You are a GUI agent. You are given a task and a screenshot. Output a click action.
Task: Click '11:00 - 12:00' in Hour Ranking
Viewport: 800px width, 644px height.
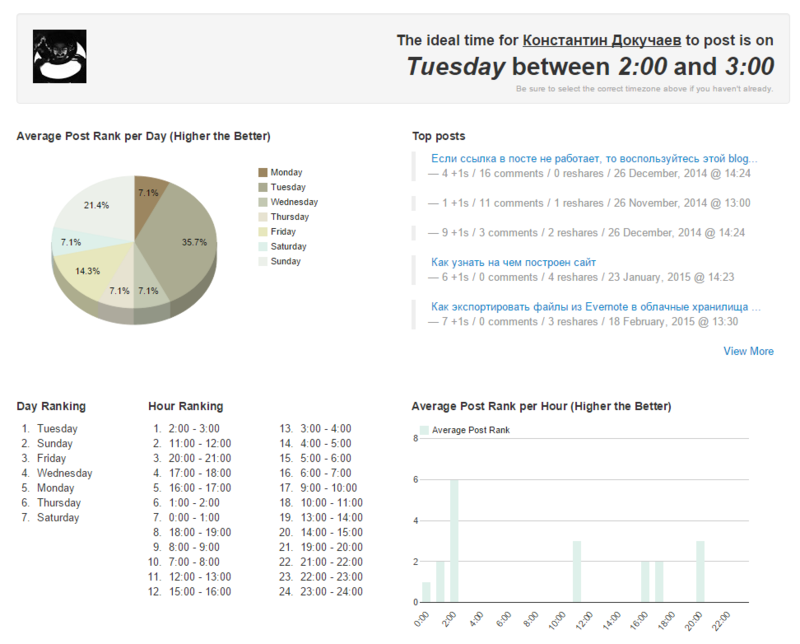[200, 443]
